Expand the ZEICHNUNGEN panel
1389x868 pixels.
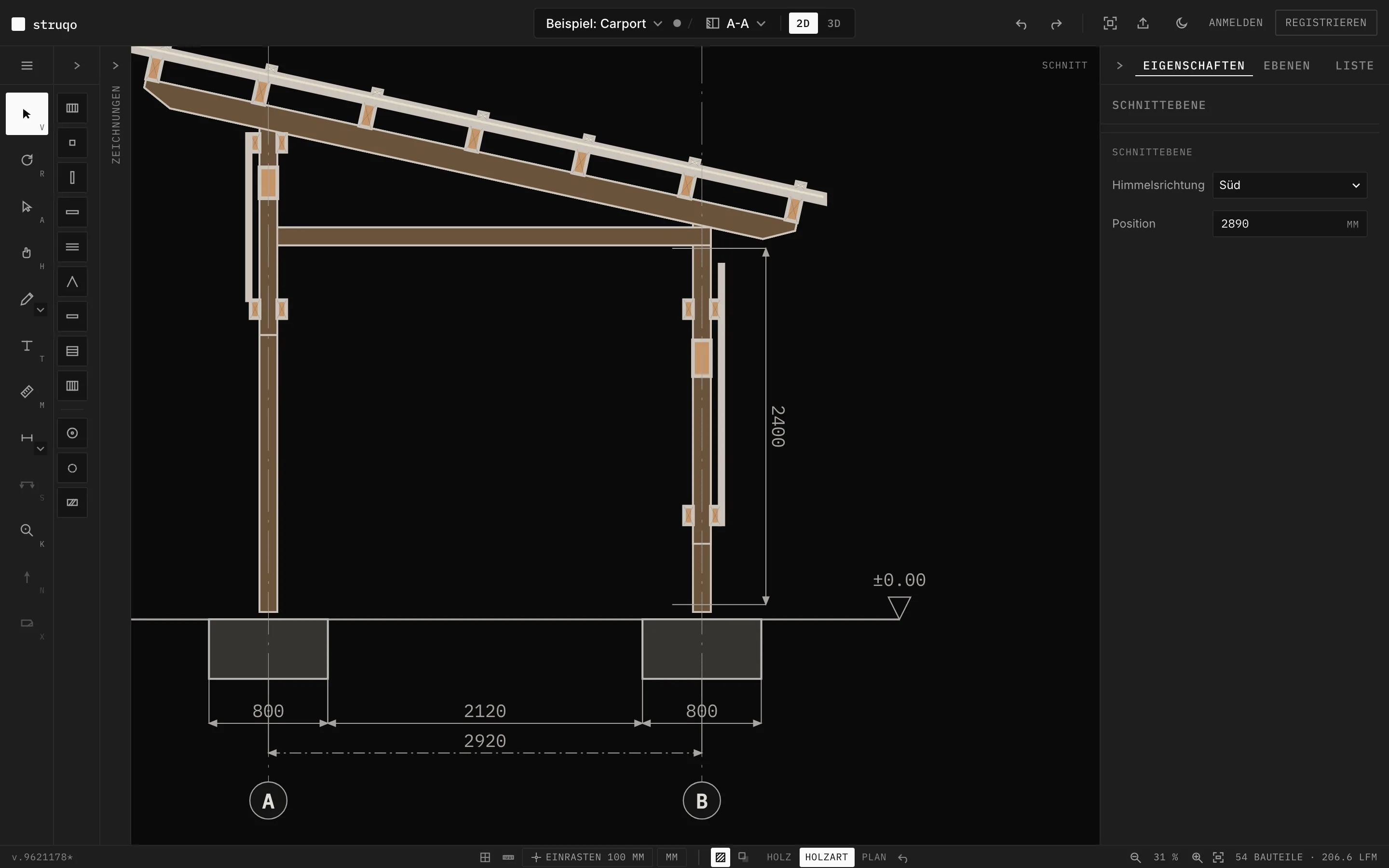(115, 66)
